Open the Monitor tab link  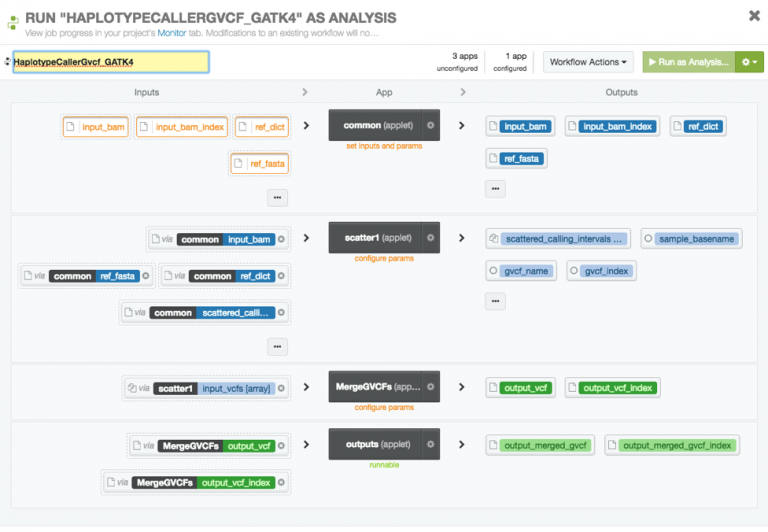click(x=172, y=33)
